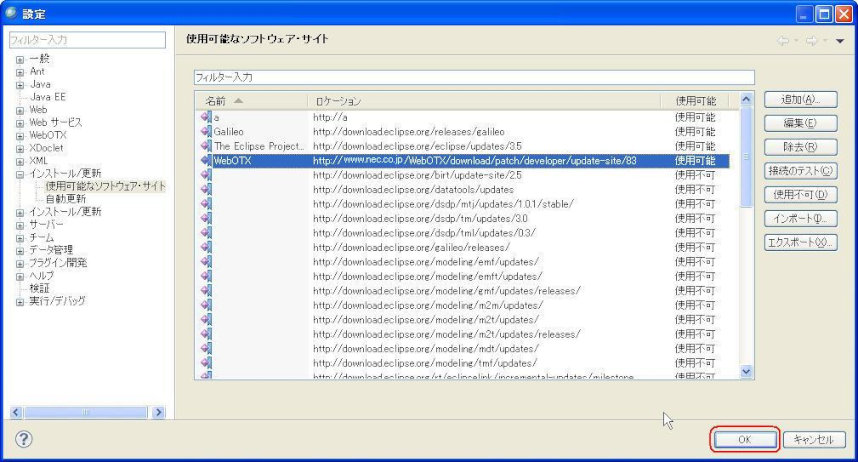858x462 pixels.
Task: Click the OK button
Action: point(744,439)
